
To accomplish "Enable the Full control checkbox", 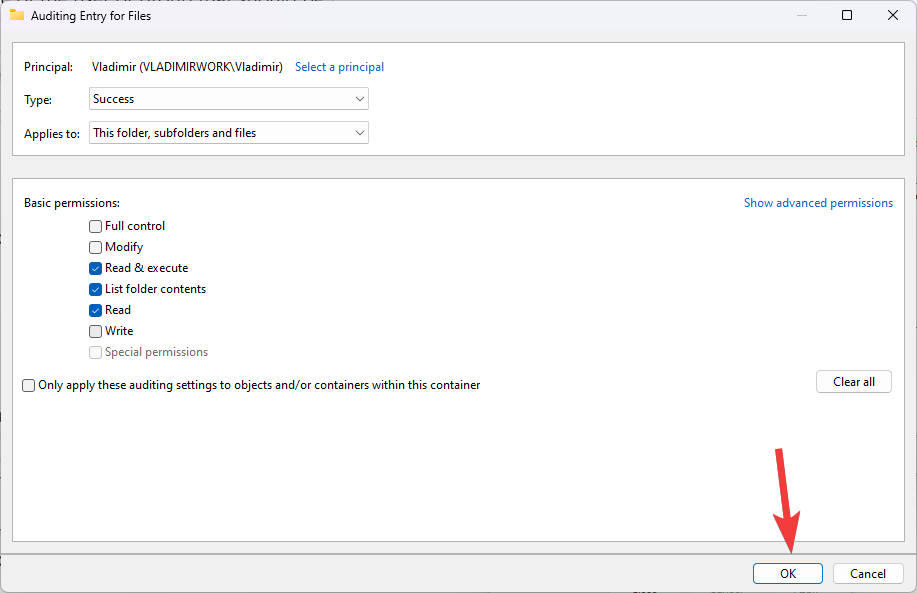I will coord(96,226).
